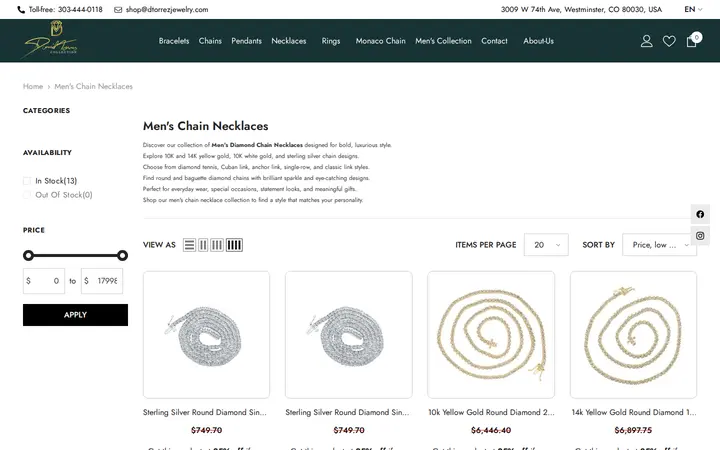The width and height of the screenshot is (720, 450).
Task: Open the second silver chain product image
Action: click(x=349, y=335)
